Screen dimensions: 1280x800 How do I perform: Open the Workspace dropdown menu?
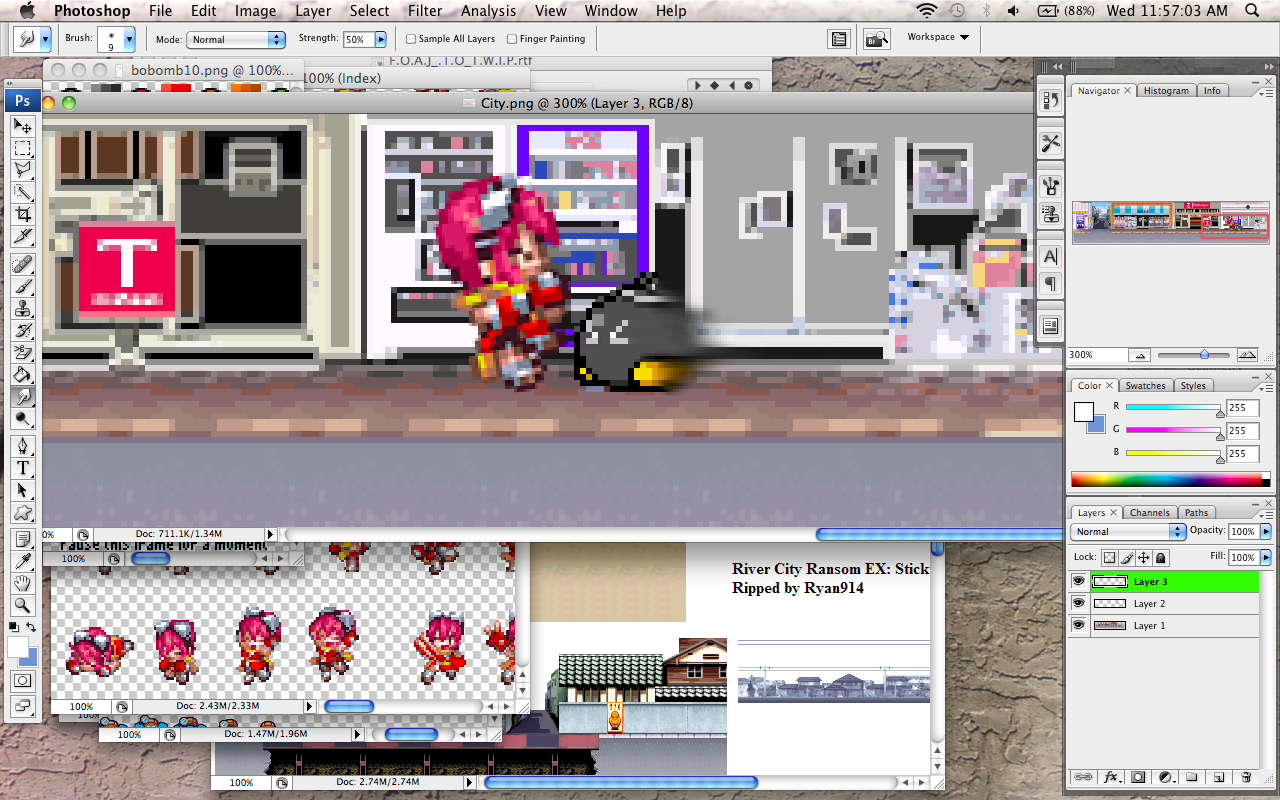(x=937, y=37)
